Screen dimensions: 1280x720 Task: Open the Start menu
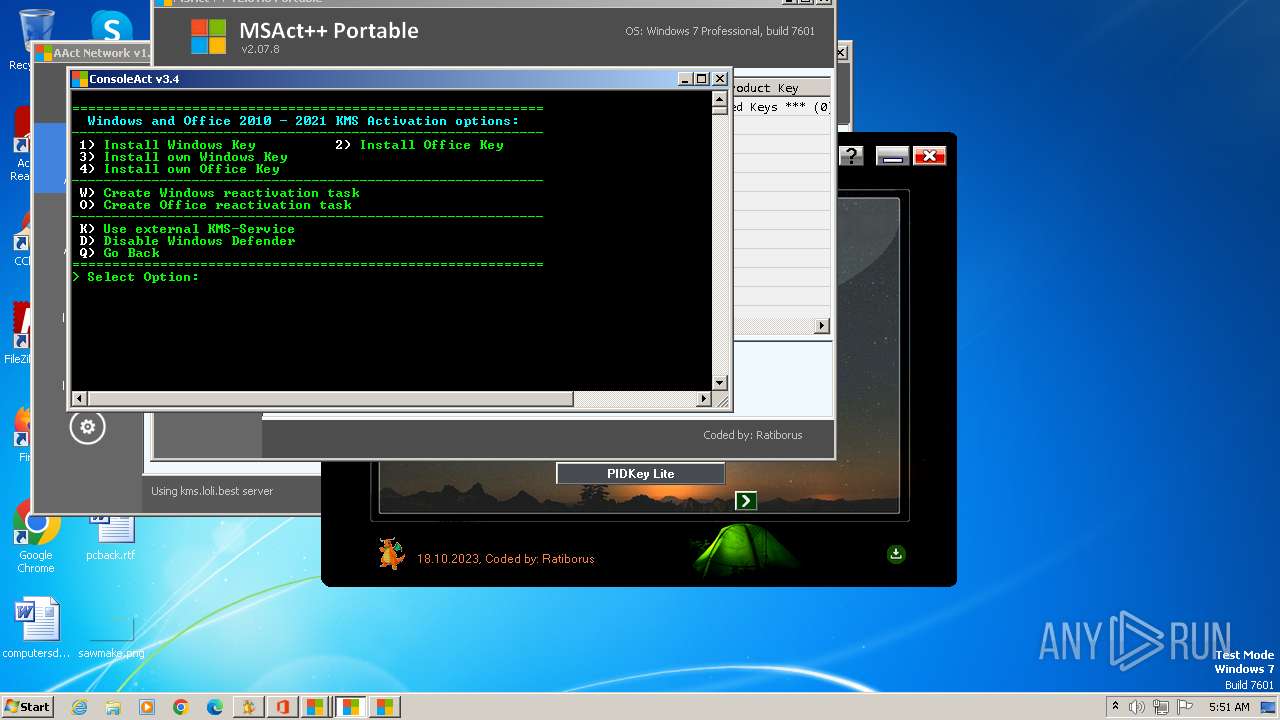pyautogui.click(x=28, y=706)
